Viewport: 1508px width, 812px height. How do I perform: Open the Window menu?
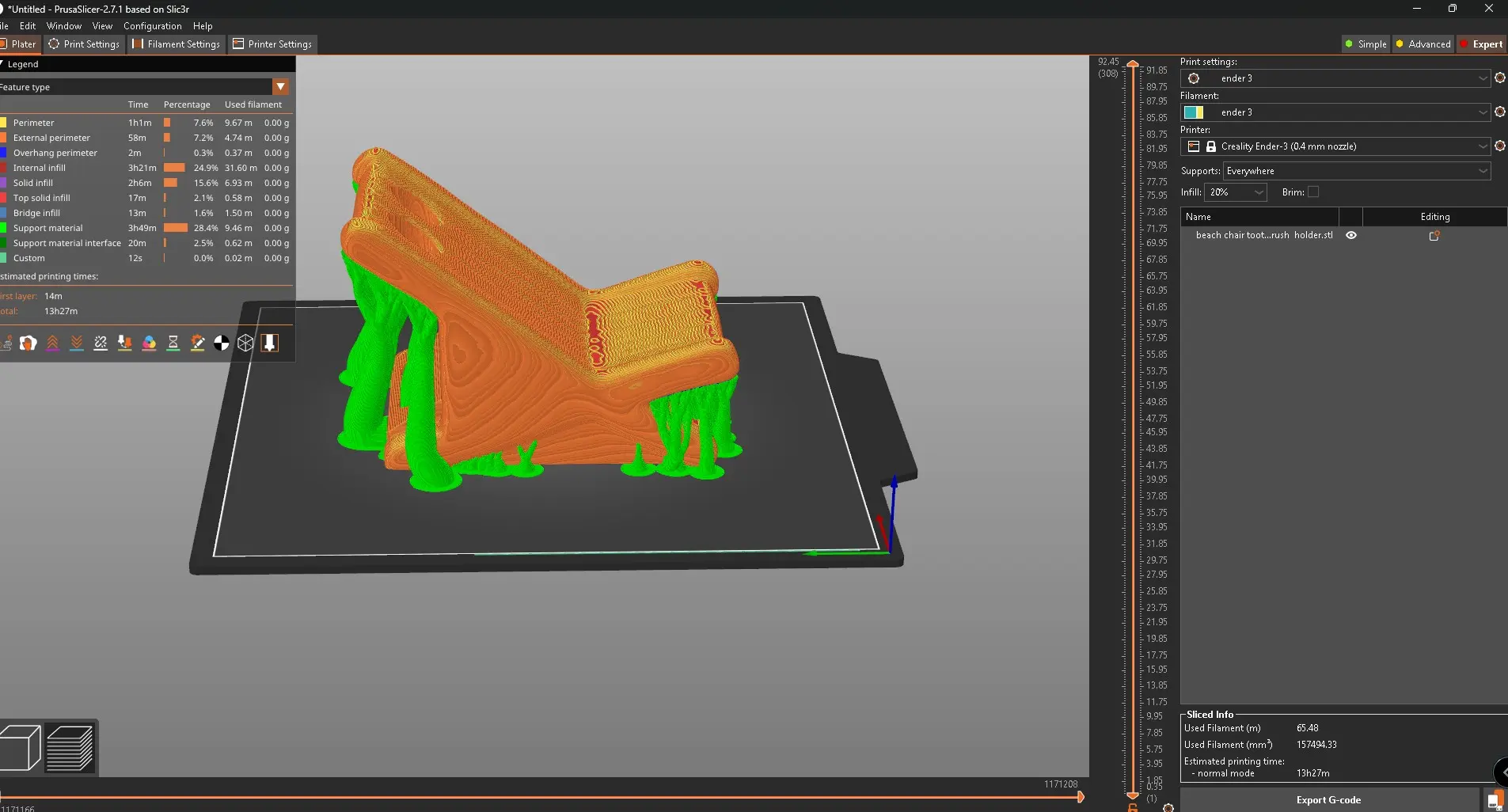tap(64, 26)
